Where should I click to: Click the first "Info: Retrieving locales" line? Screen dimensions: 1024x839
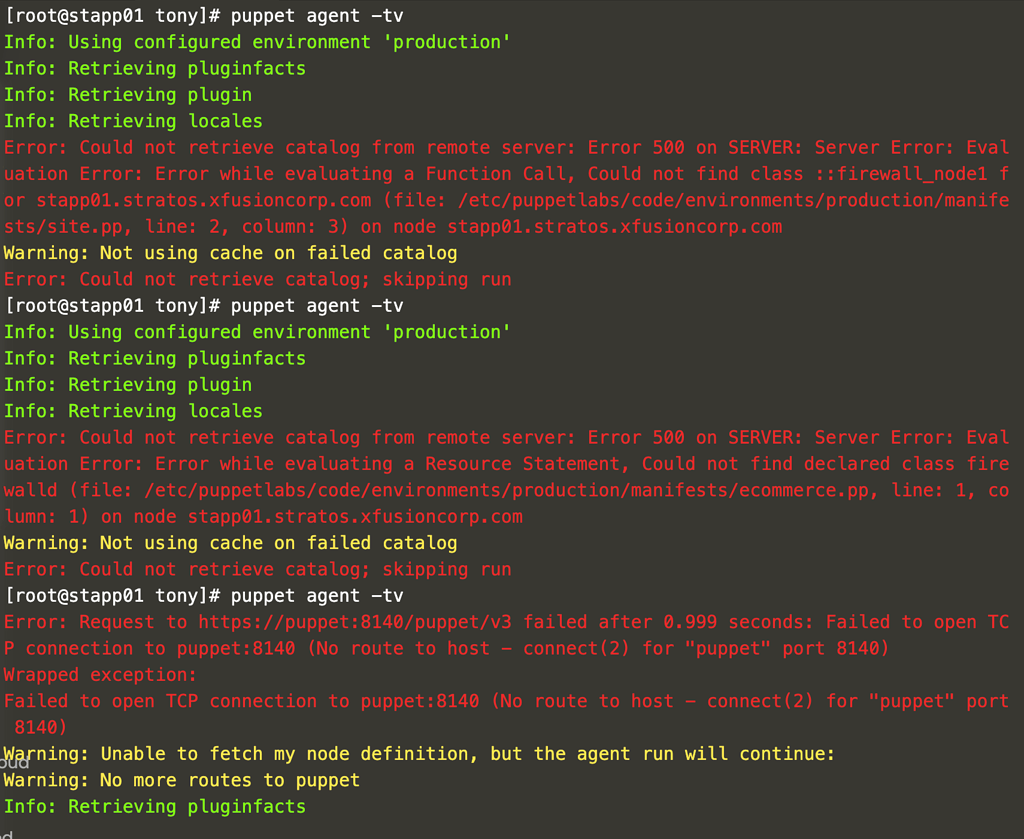tap(133, 121)
